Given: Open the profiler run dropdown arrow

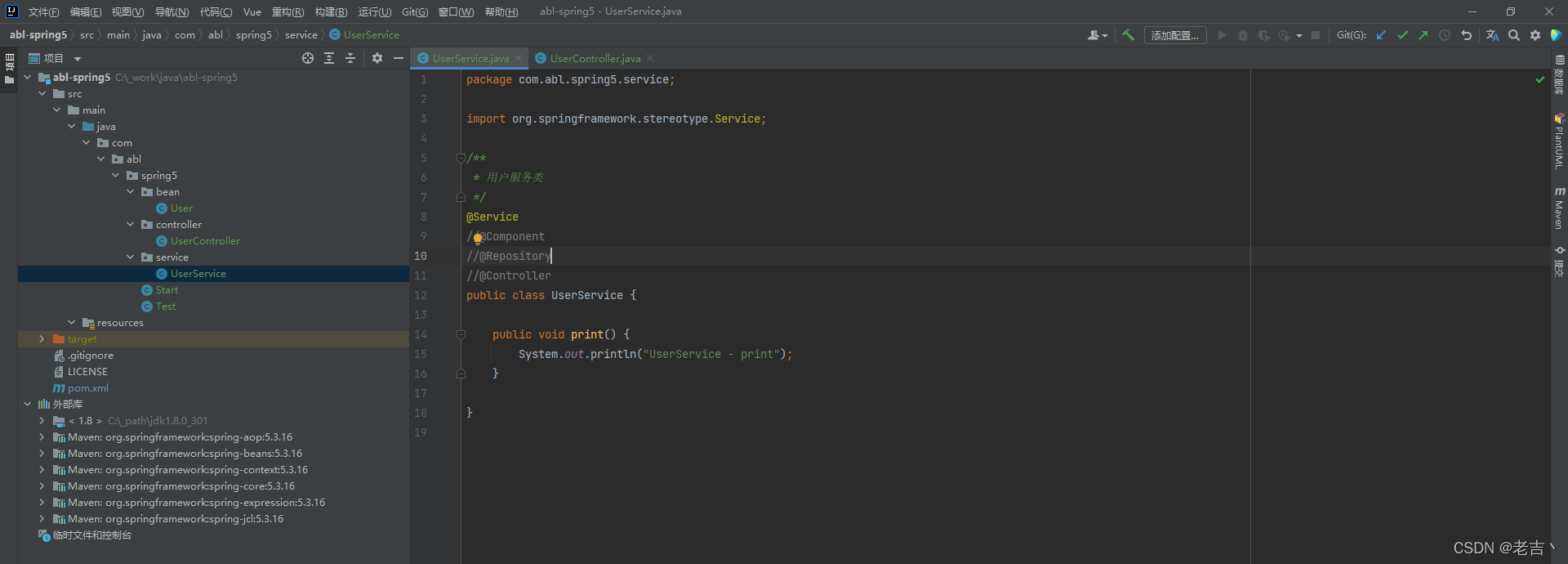Looking at the screenshot, I should point(1299,36).
